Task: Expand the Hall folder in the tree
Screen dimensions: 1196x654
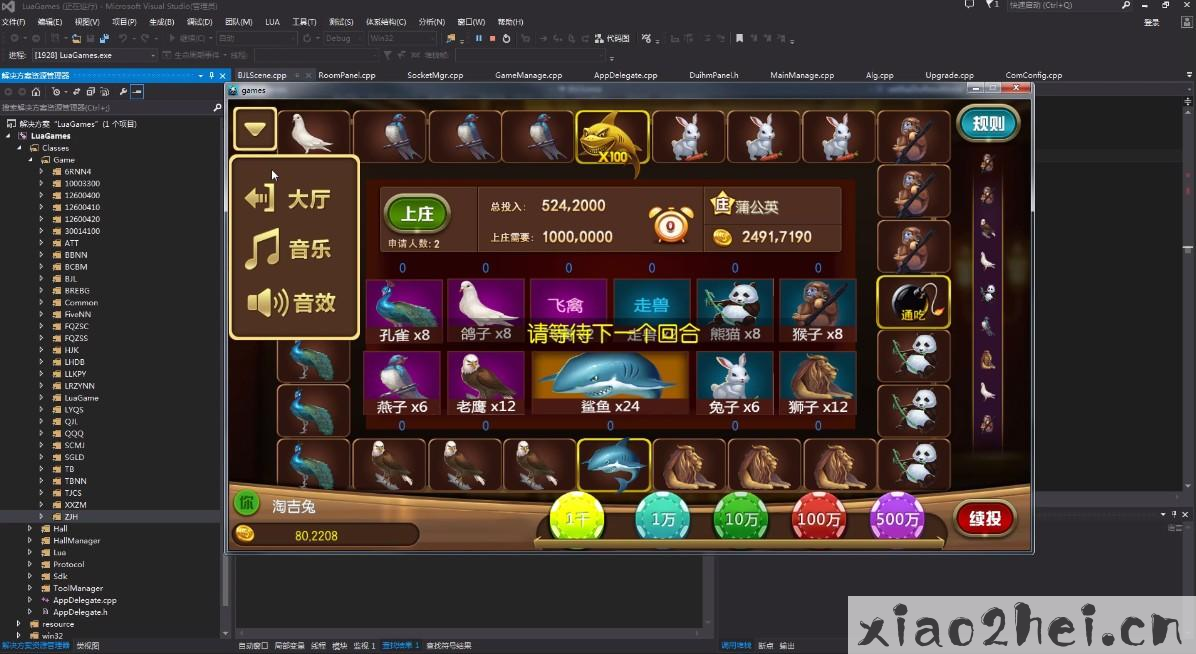Action: pos(31,528)
